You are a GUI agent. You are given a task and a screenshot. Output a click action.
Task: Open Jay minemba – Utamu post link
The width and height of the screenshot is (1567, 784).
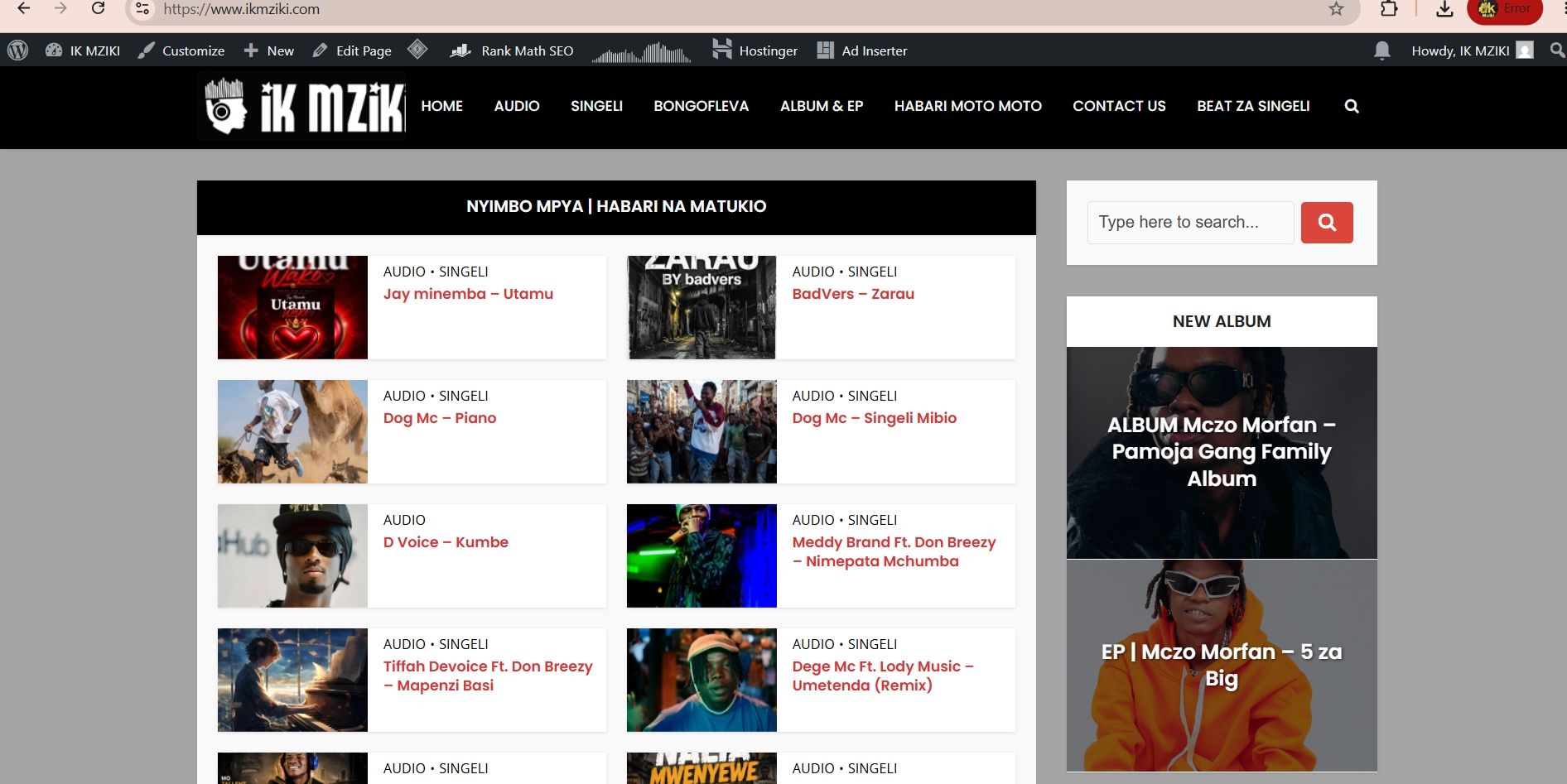tap(468, 294)
